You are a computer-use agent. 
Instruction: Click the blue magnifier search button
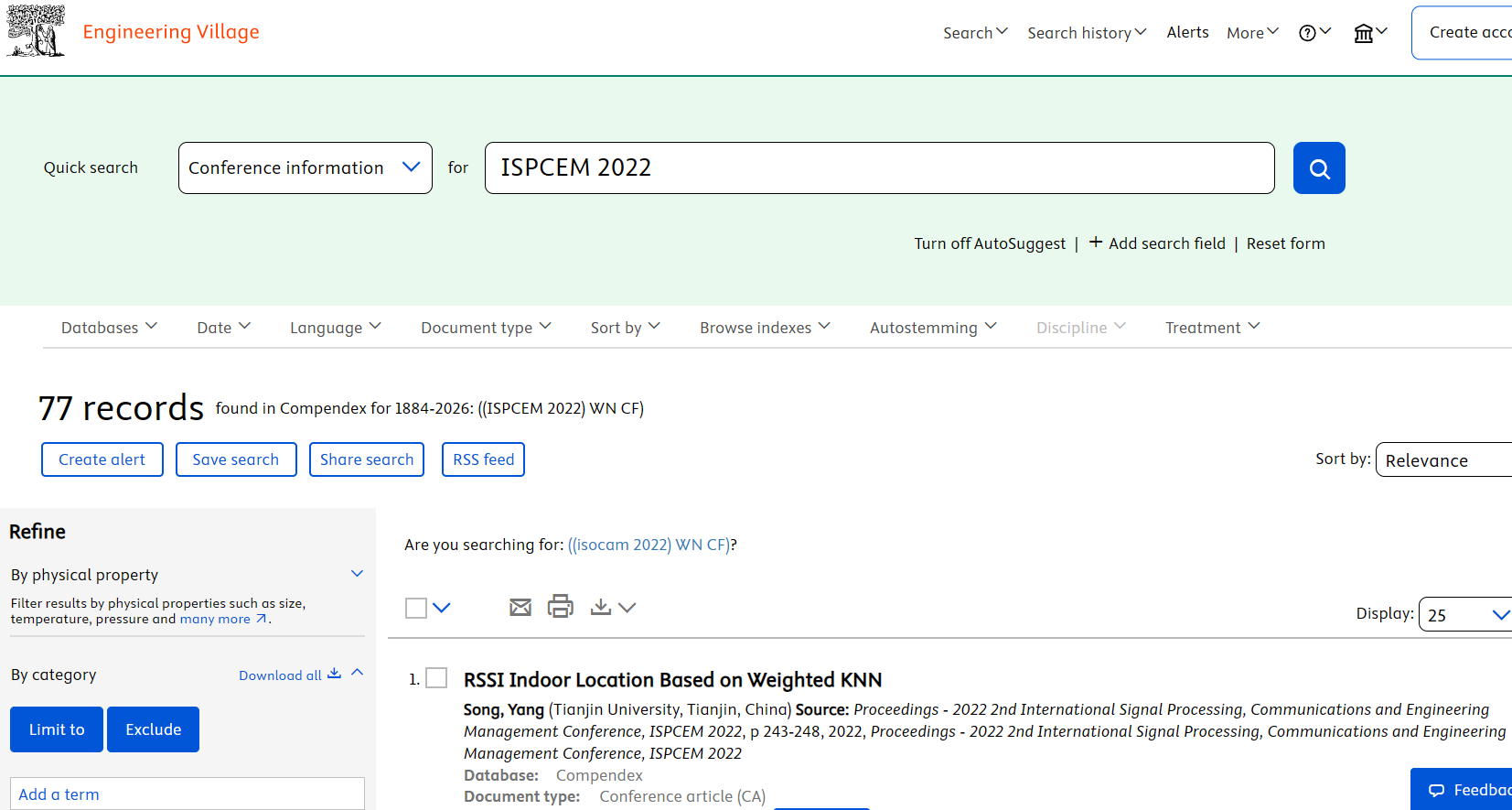click(1319, 167)
